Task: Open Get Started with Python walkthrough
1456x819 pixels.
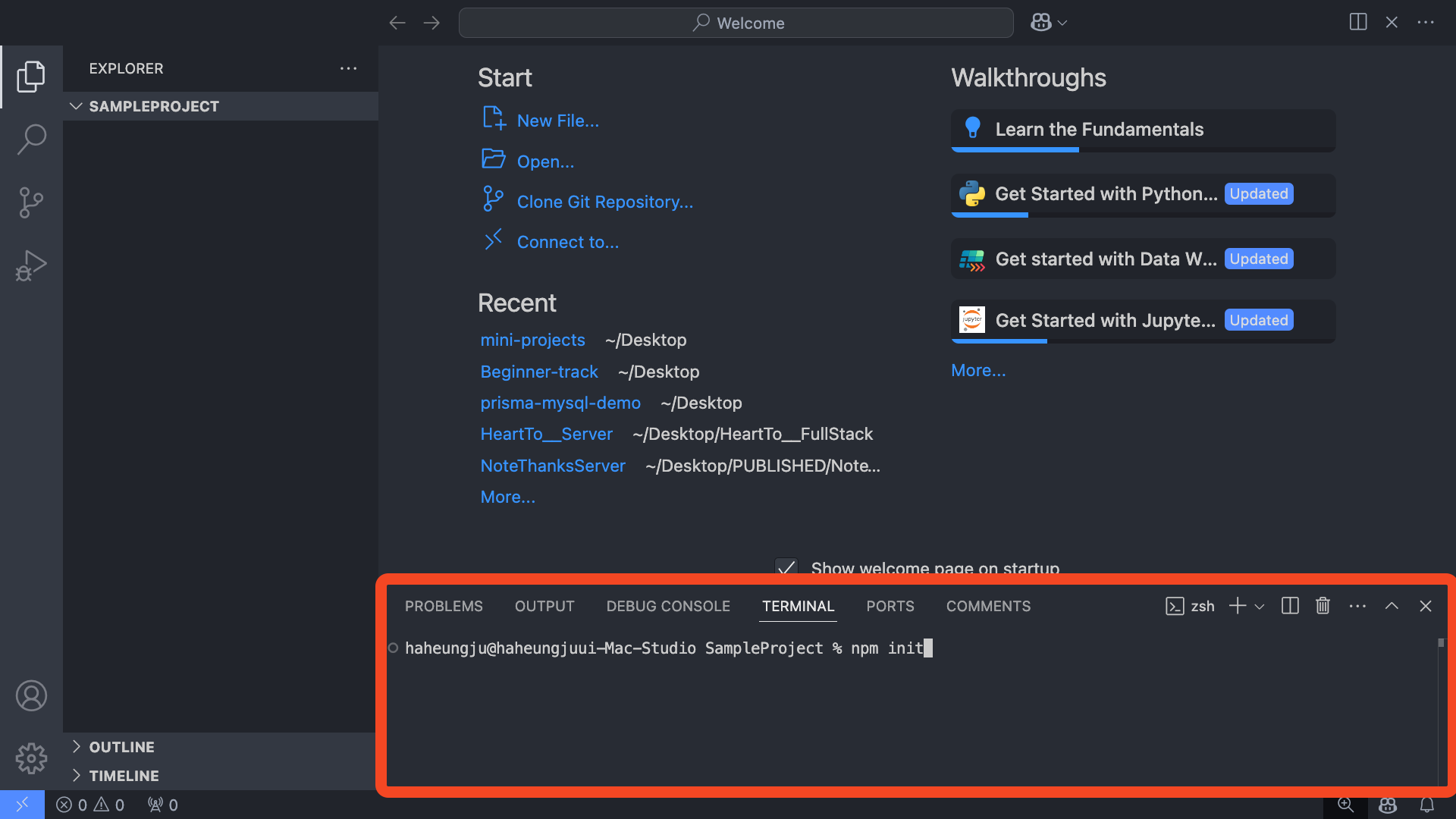Action: coord(1143,194)
